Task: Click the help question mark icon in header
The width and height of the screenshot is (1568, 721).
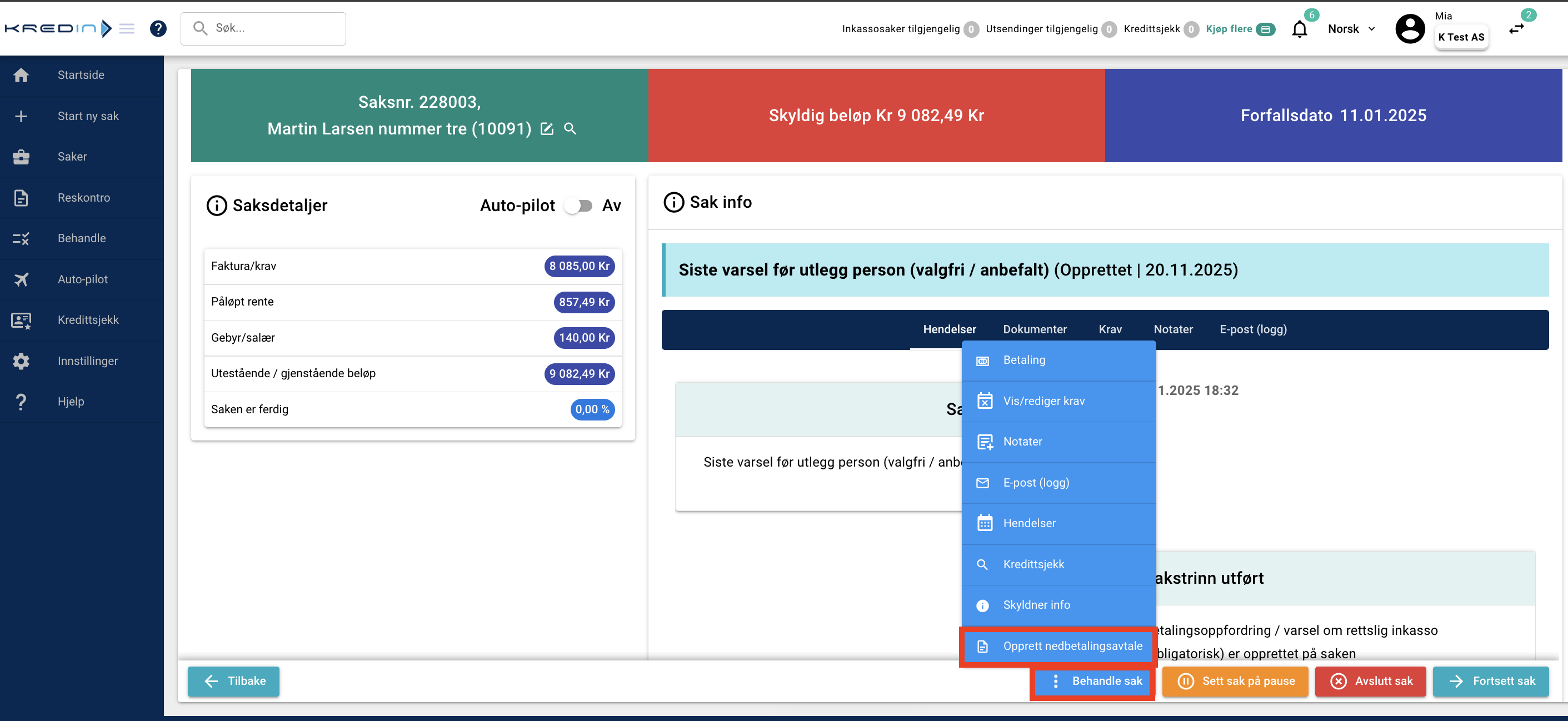Action: (158, 28)
